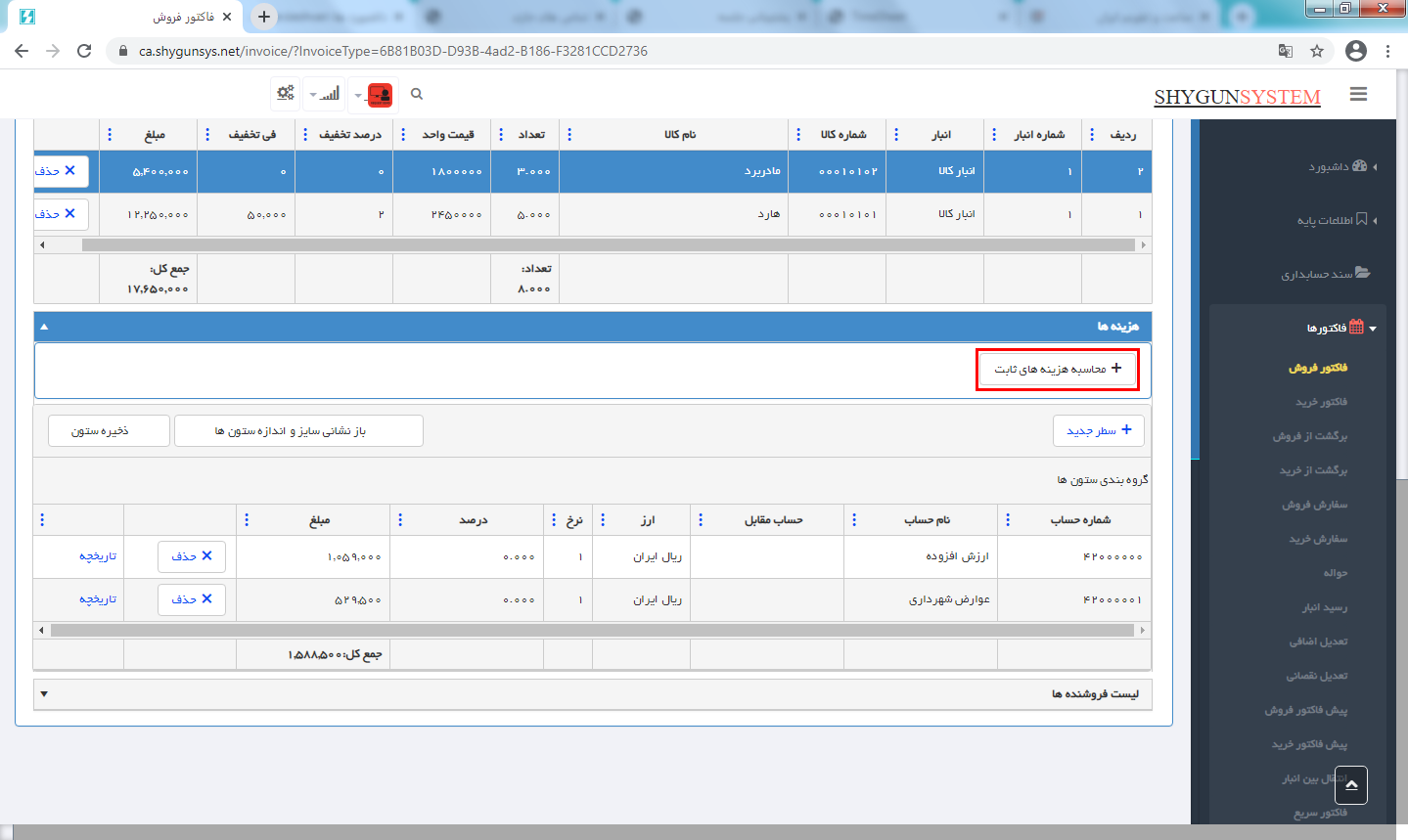Open the hamburger menu beside SHYGUNSYSTEM logo
Image resolution: width=1408 pixels, height=840 pixels.
pos(1358,94)
